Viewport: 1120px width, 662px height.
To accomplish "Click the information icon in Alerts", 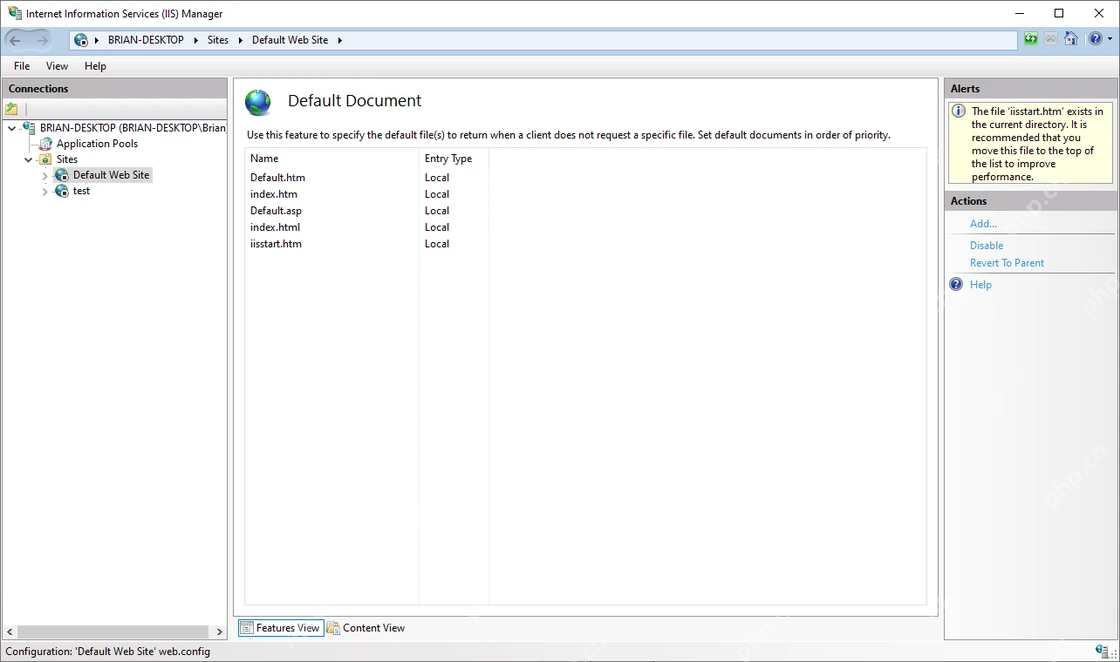I will tap(959, 111).
